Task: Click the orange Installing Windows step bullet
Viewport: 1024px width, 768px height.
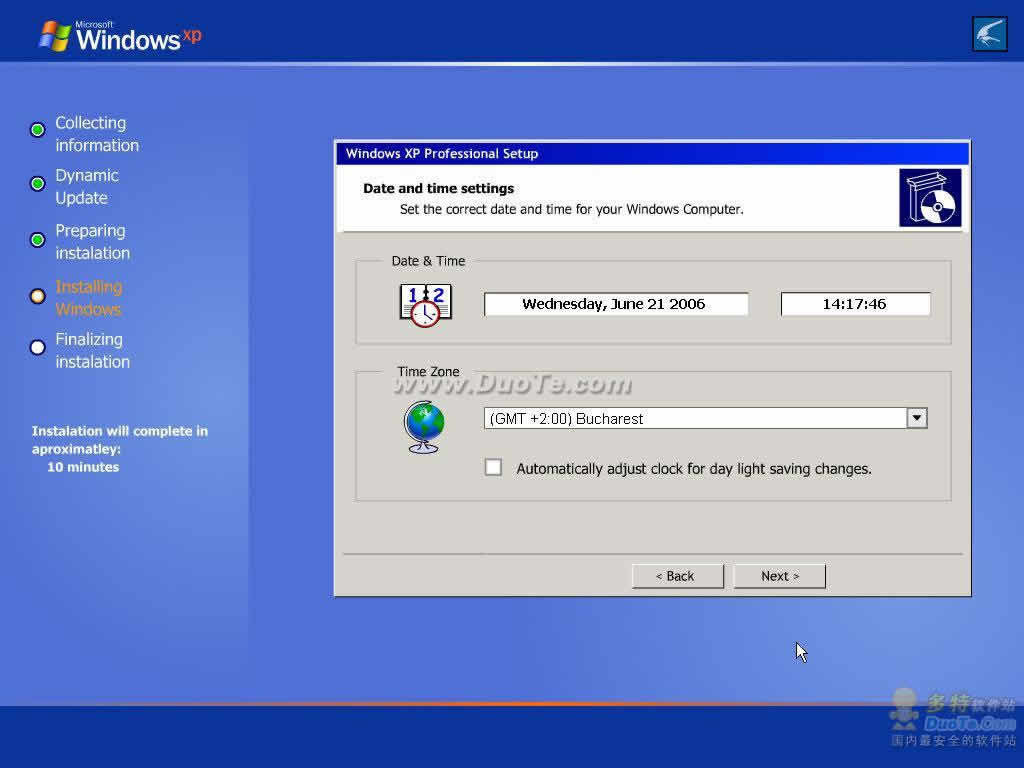Action: click(38, 296)
